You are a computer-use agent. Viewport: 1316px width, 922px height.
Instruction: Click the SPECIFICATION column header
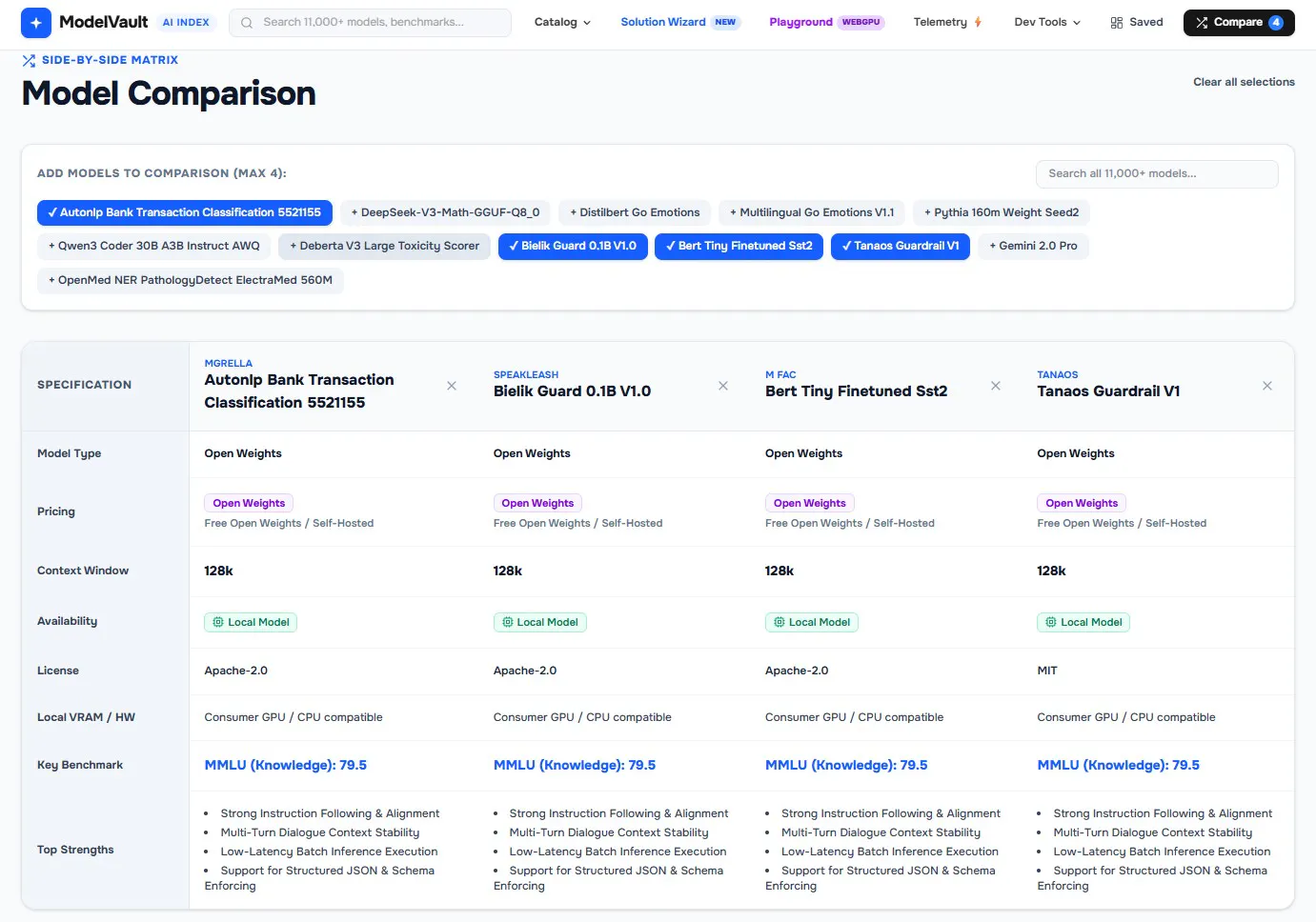[x=85, y=385]
